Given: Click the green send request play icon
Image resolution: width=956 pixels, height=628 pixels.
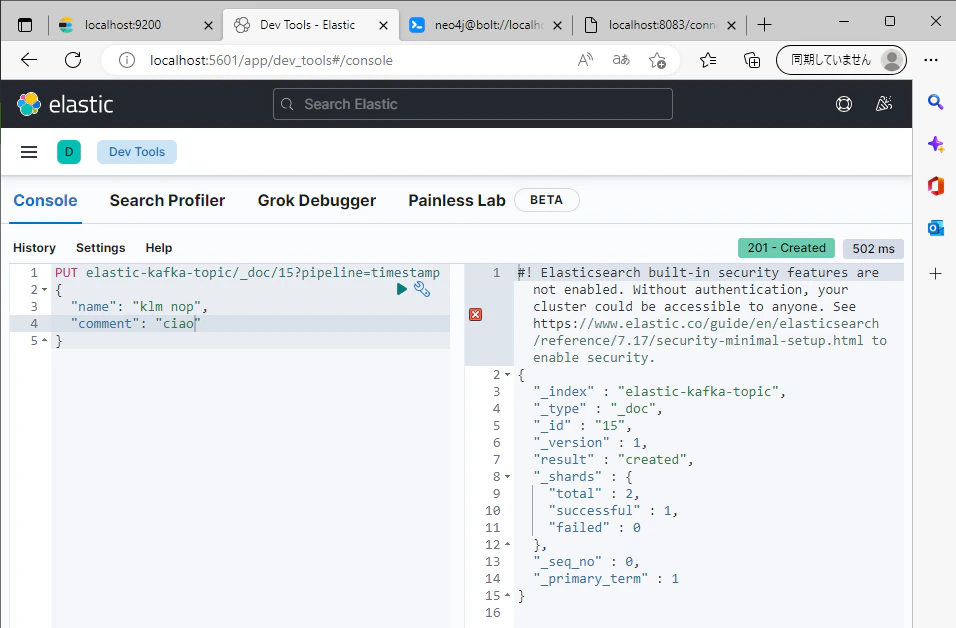Looking at the screenshot, I should tap(401, 289).
